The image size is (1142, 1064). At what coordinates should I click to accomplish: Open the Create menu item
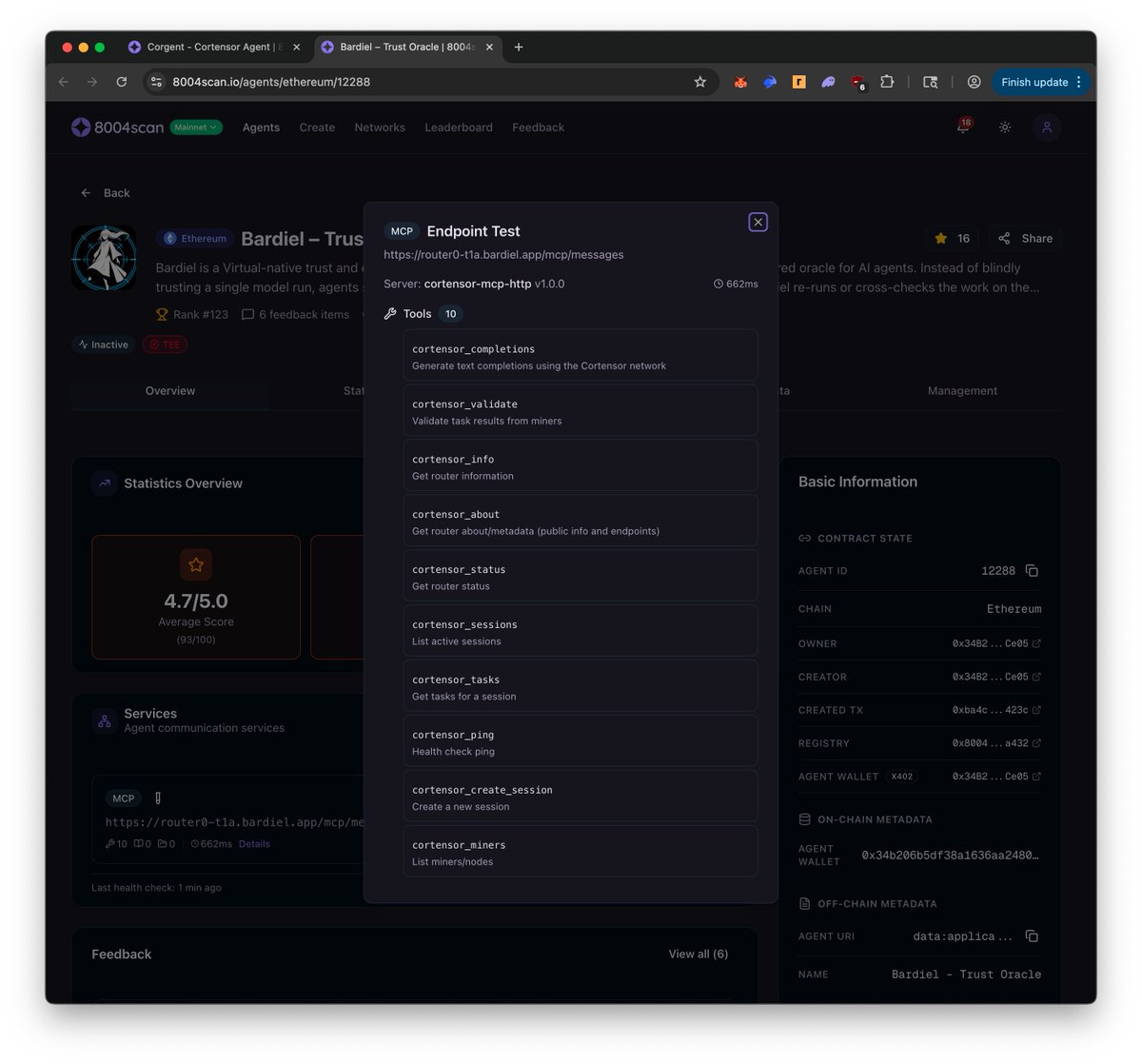[x=317, y=128]
